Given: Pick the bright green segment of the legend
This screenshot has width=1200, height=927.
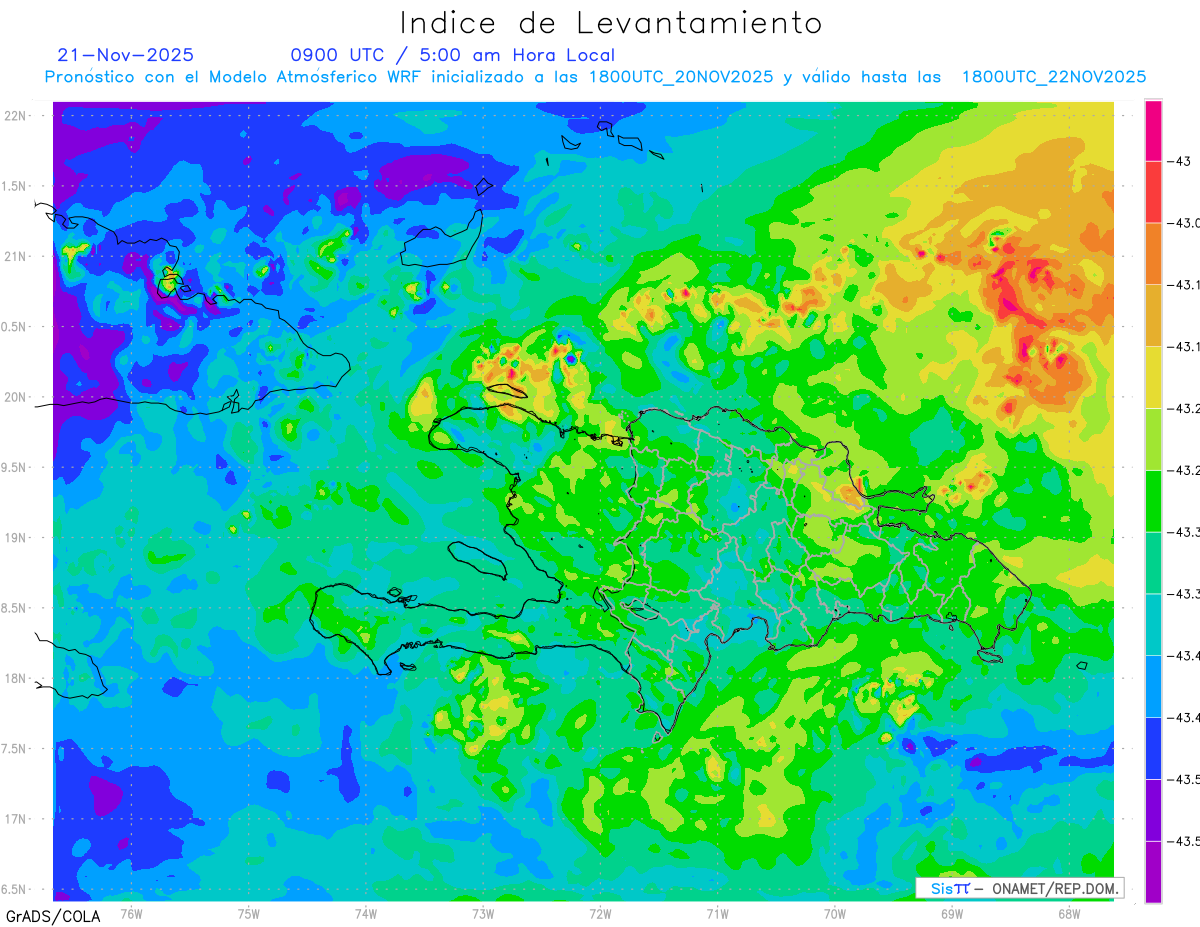Looking at the screenshot, I should 1153,501.
